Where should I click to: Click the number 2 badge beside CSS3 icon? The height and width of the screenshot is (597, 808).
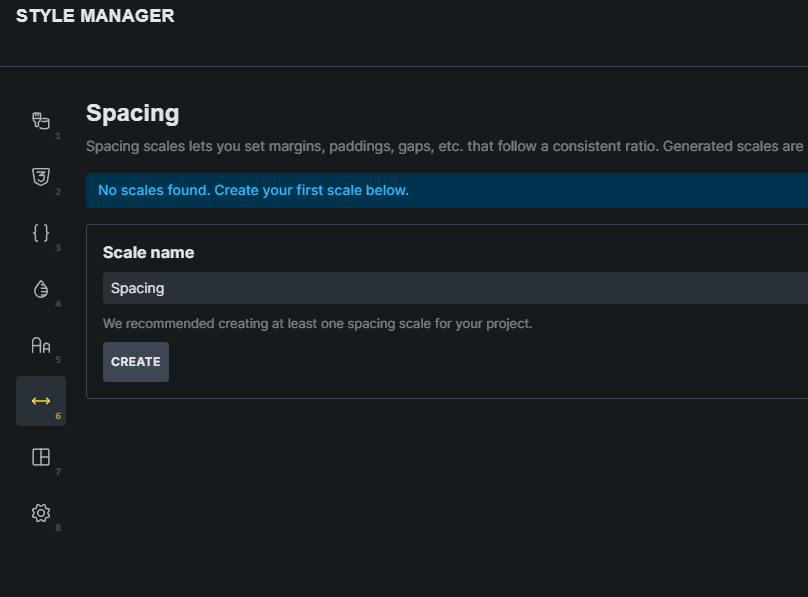[x=58, y=192]
